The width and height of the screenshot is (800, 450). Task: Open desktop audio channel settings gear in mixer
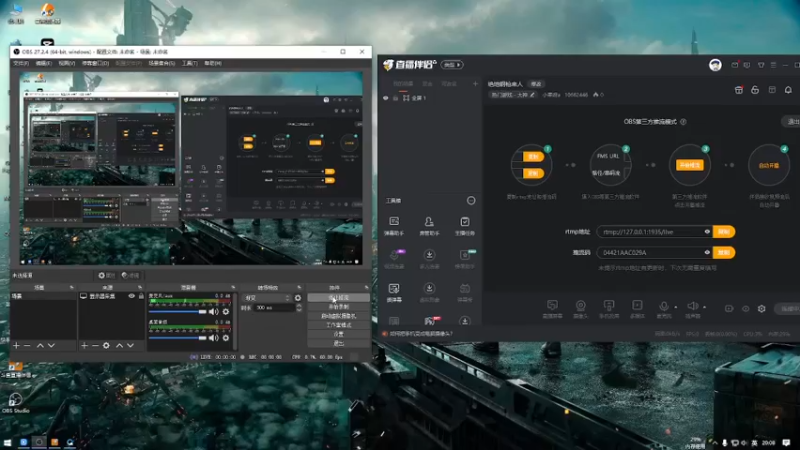pyautogui.click(x=226, y=338)
